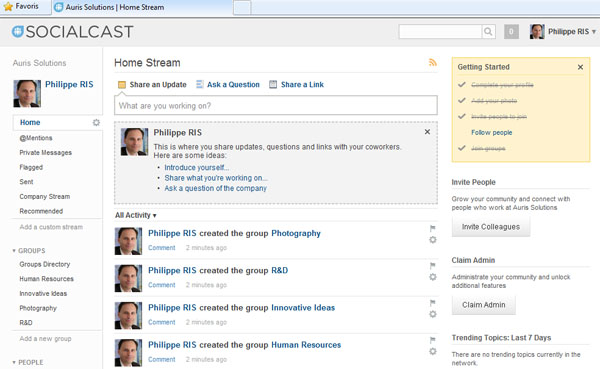The image size is (600, 369).
Task: Click the search magnifier icon
Action: 488,31
